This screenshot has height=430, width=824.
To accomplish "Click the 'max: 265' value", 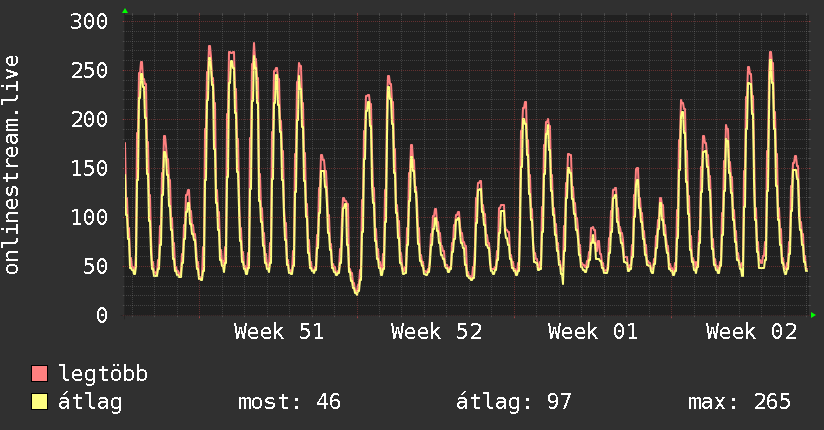I will coord(739,402).
